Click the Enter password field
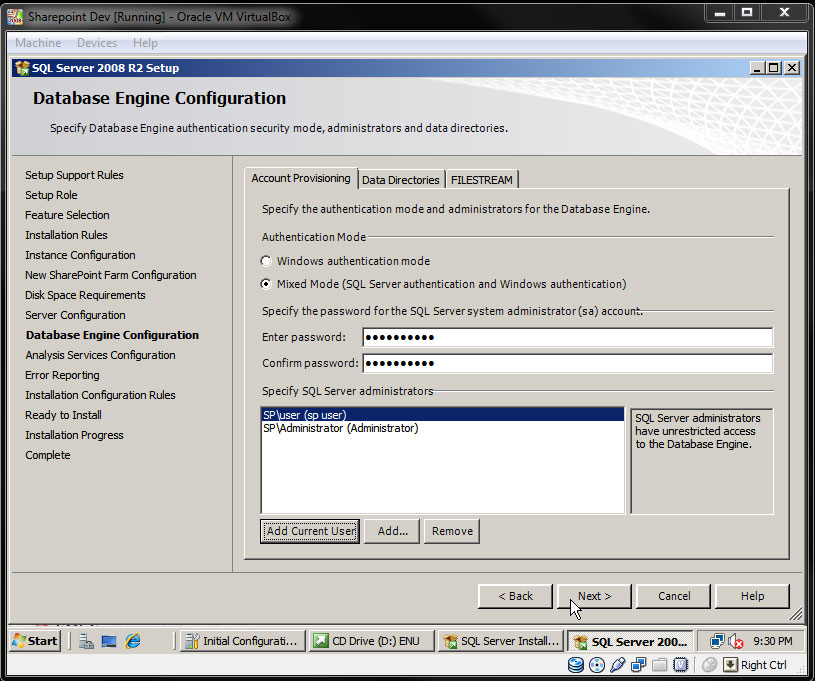 [x=568, y=337]
